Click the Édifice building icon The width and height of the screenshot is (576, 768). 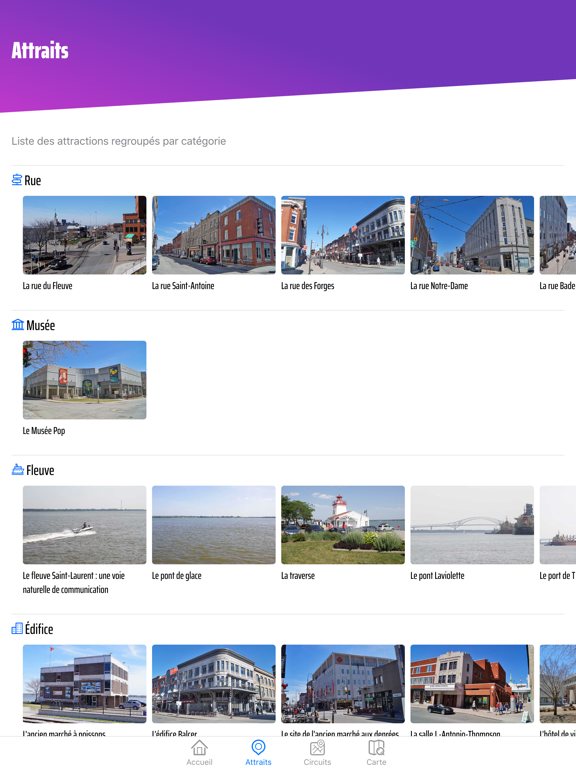(x=17, y=628)
